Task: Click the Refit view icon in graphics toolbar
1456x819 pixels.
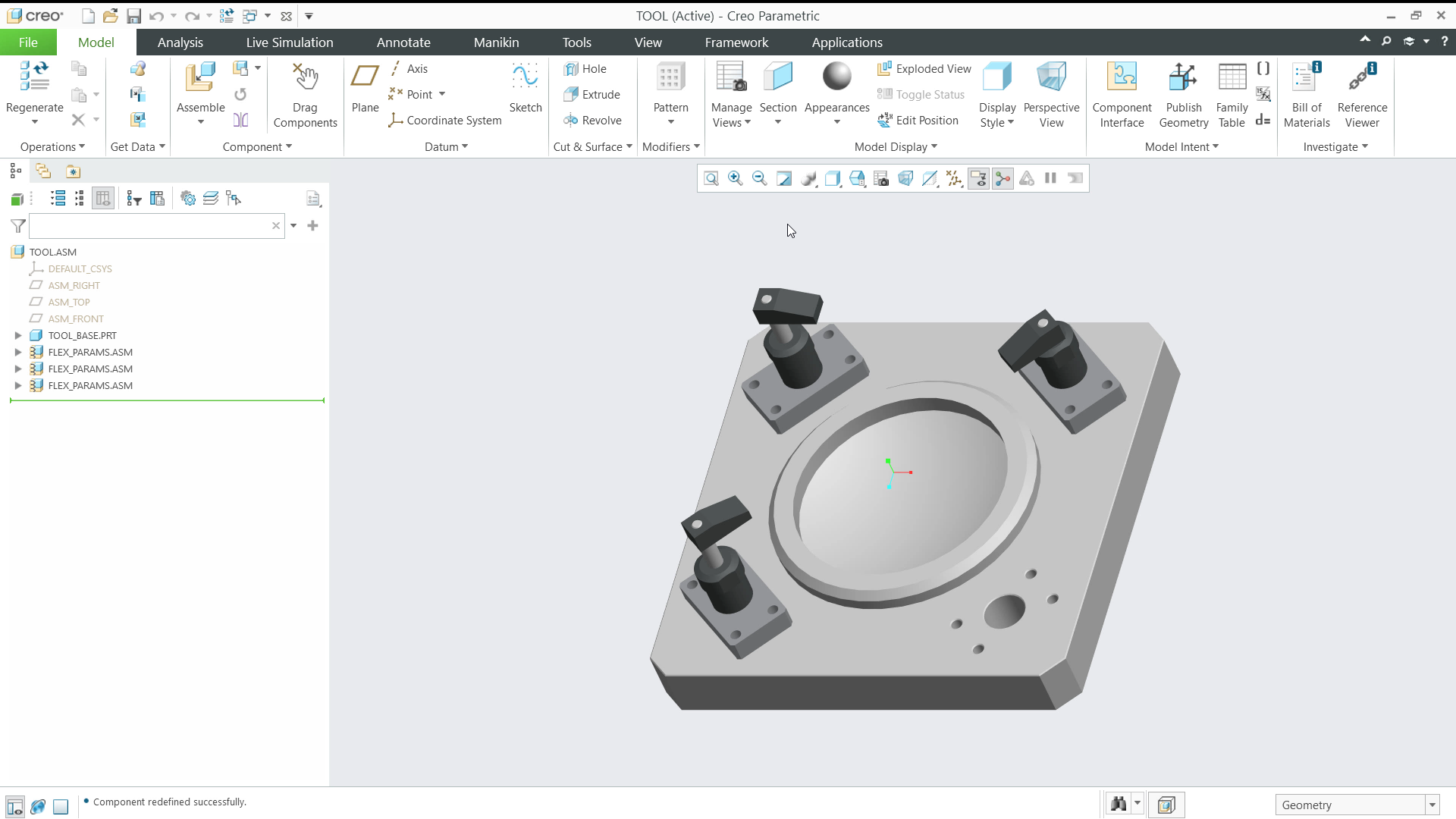Action: (711, 178)
